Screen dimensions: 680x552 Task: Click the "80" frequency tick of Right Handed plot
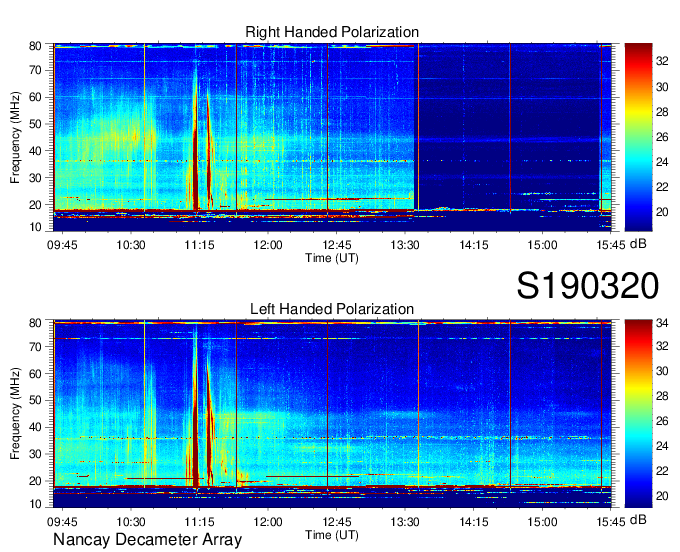pos(35,46)
